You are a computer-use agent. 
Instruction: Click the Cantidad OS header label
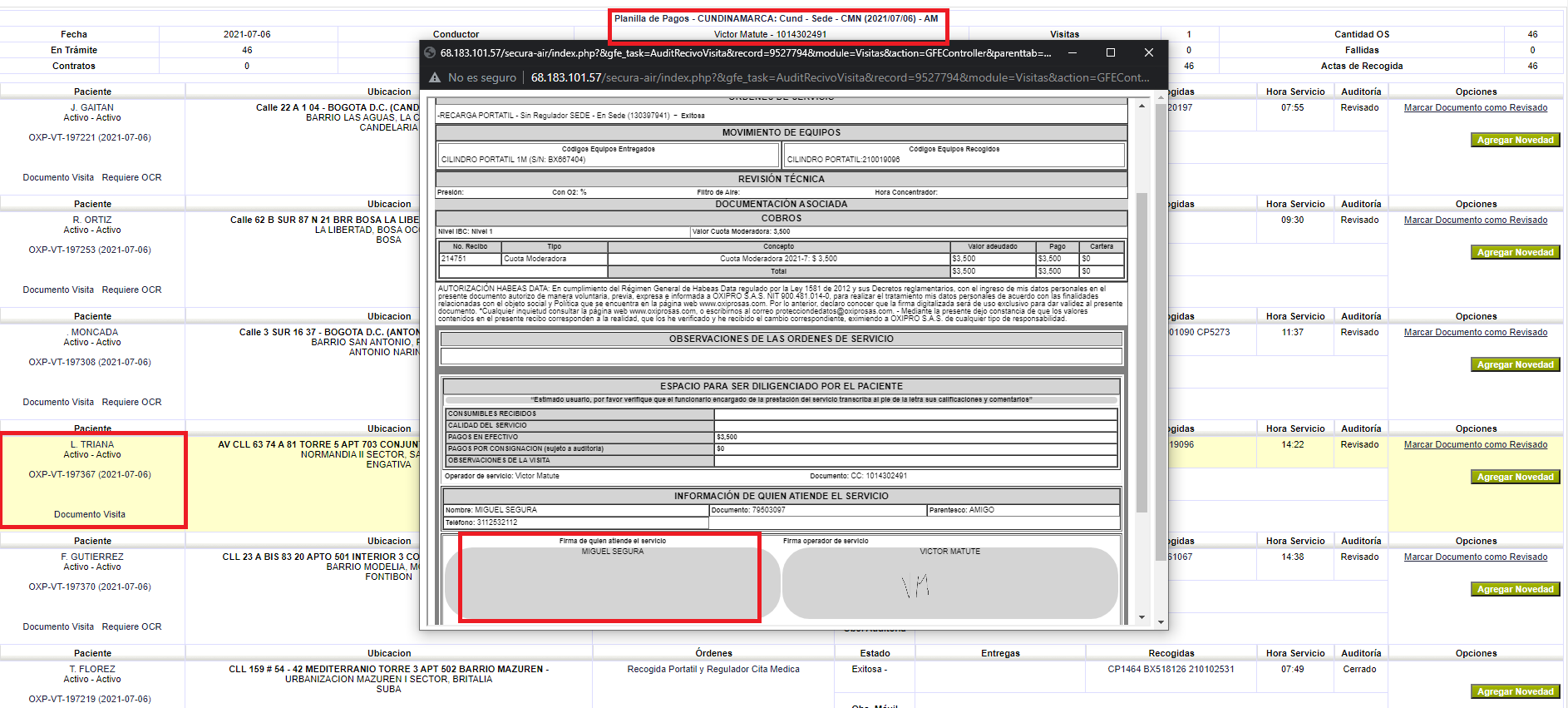[1361, 34]
